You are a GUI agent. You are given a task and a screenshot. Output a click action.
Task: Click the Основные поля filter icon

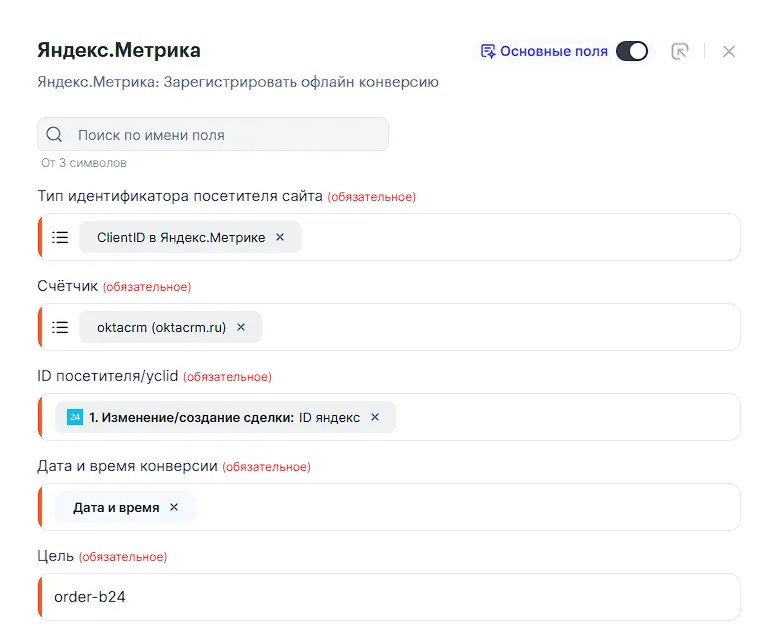pos(488,51)
